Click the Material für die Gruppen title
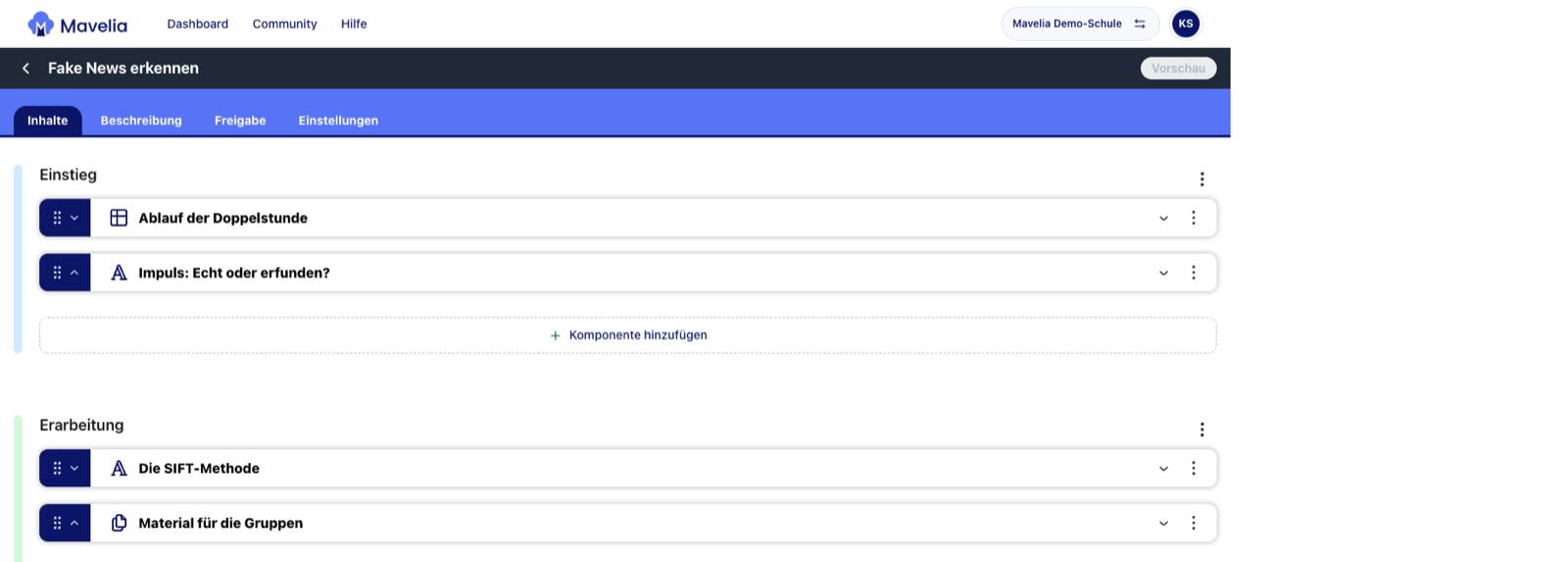This screenshot has height=562, width=1568. pos(220,523)
